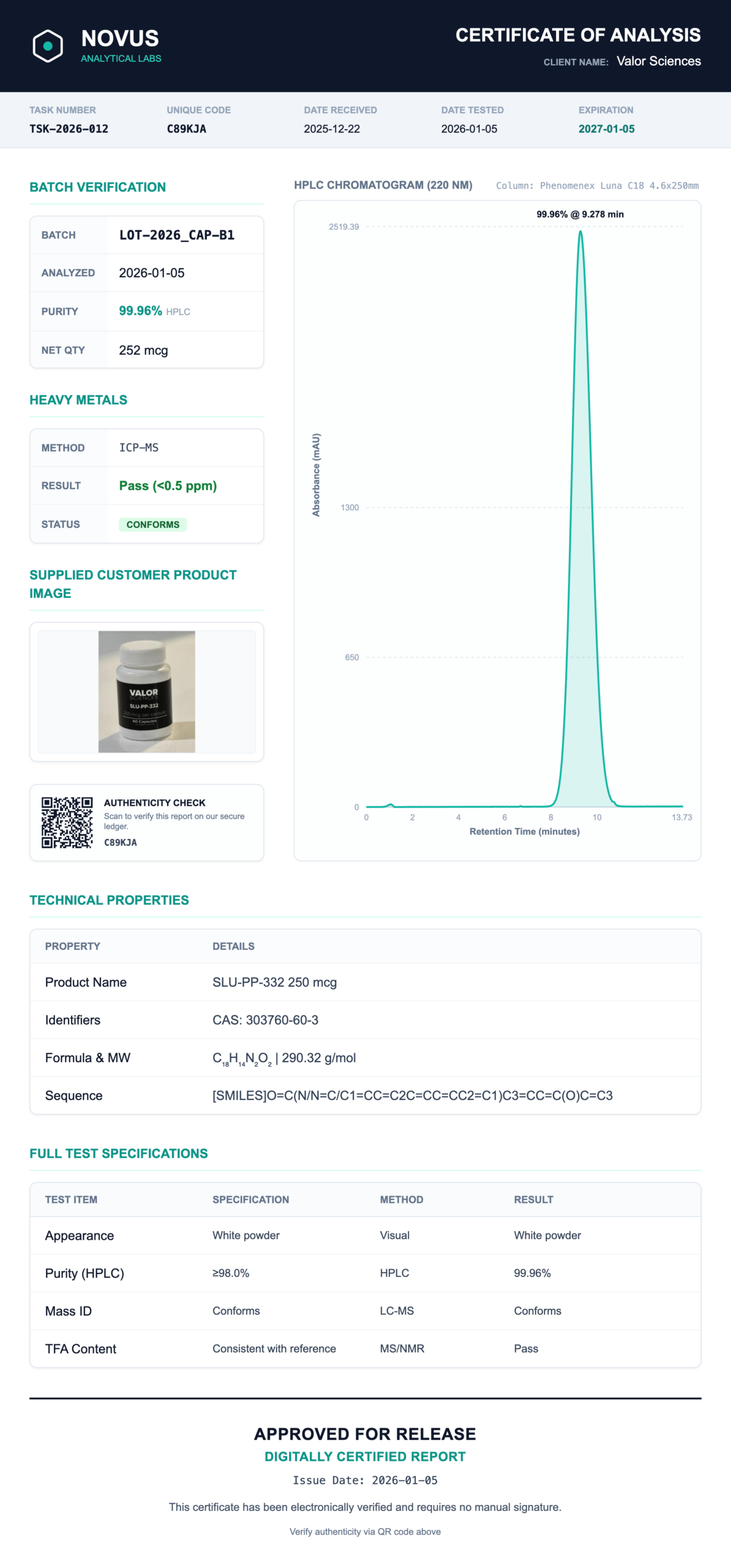Open the Valor SLU-PP-332 bottle product image
This screenshot has width=731, height=1568.
click(x=147, y=692)
